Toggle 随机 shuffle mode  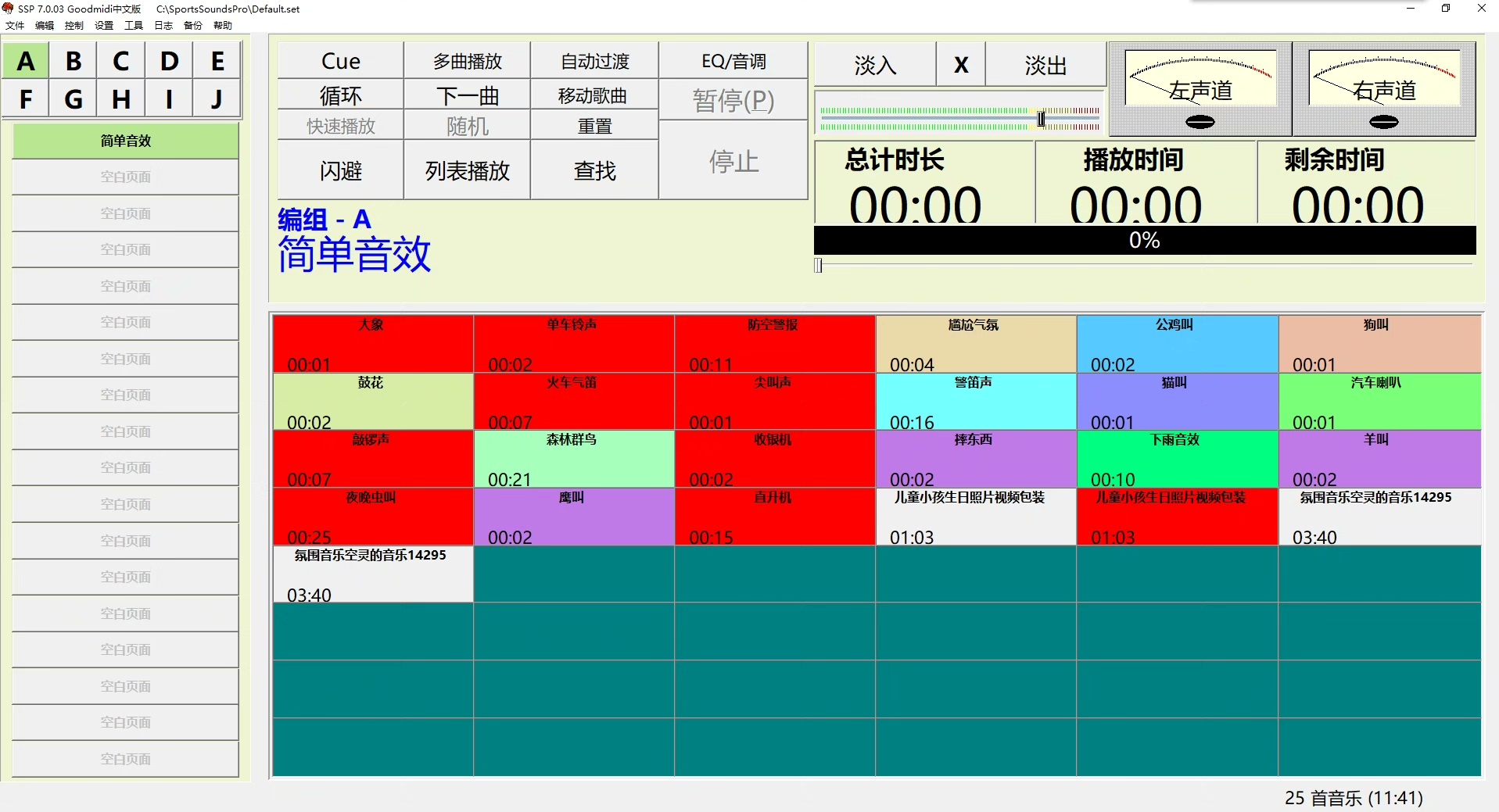(468, 126)
